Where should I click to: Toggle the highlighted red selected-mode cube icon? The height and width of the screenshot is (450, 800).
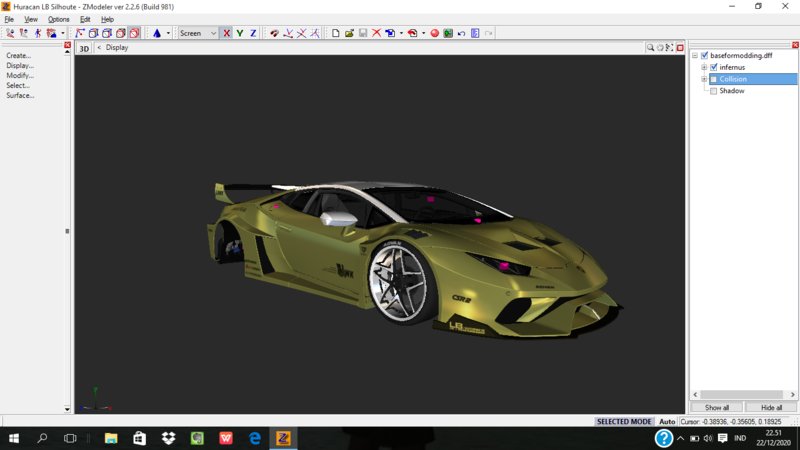pos(134,33)
